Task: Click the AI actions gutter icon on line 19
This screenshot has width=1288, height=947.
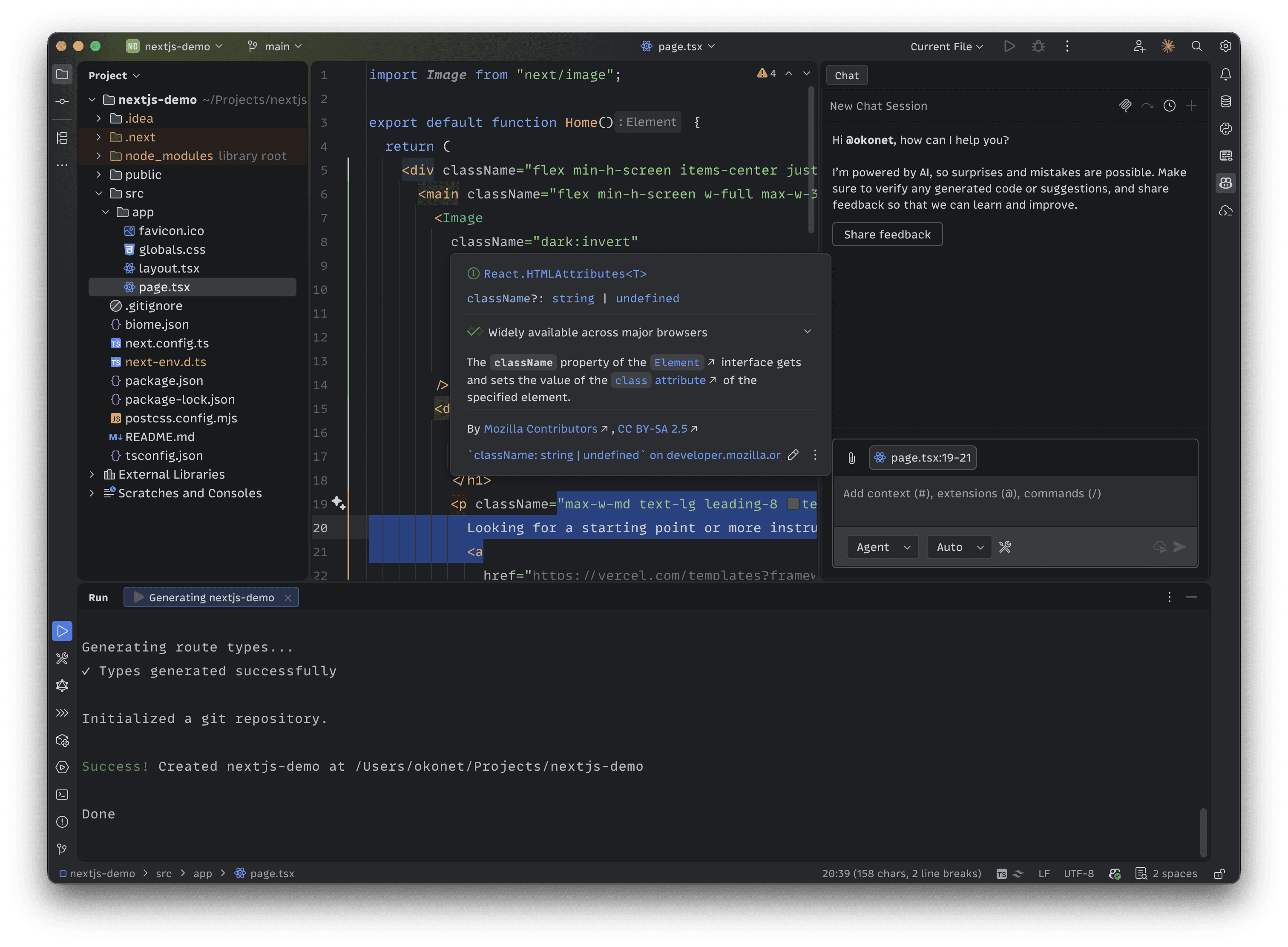Action: tap(338, 503)
